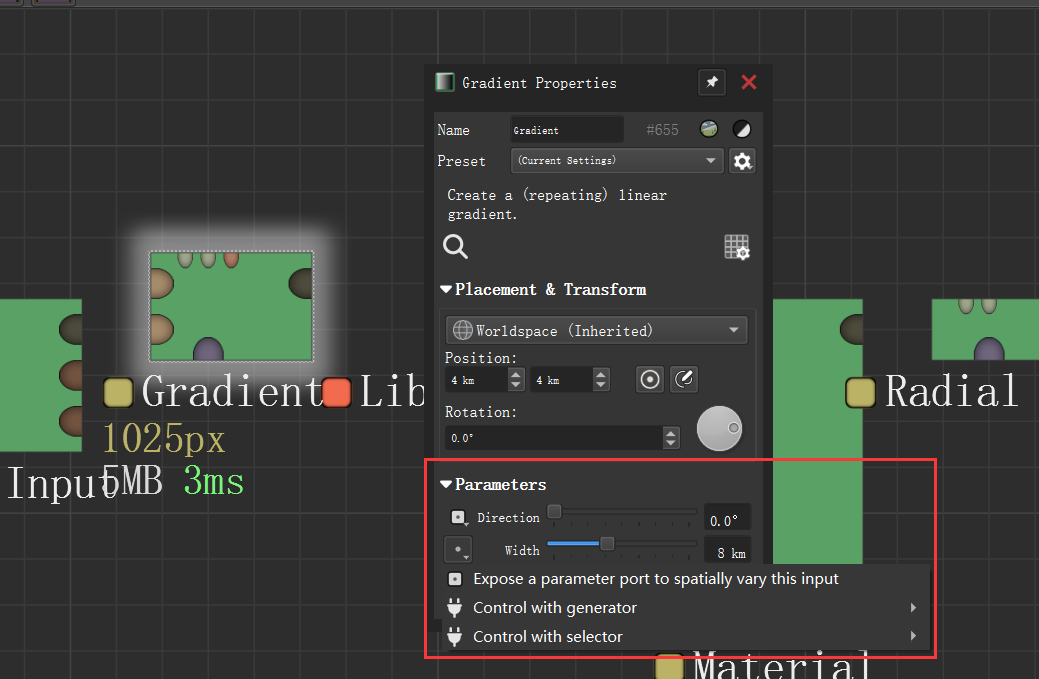
Task: Increase the second Position value stepper
Action: tap(600, 374)
